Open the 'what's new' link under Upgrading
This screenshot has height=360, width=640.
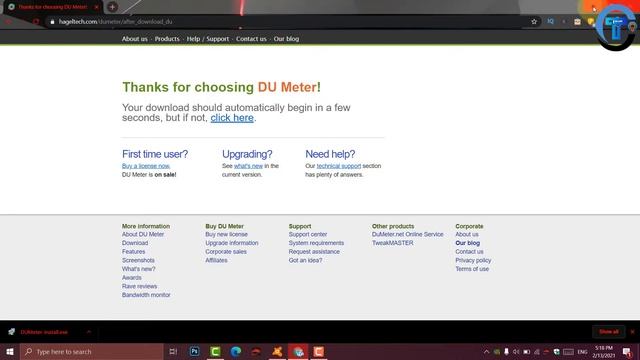(248, 166)
